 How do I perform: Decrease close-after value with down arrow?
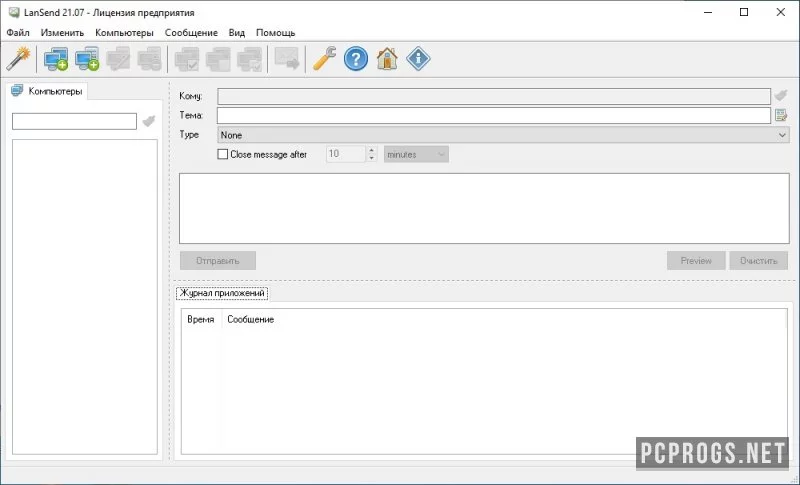point(371,158)
